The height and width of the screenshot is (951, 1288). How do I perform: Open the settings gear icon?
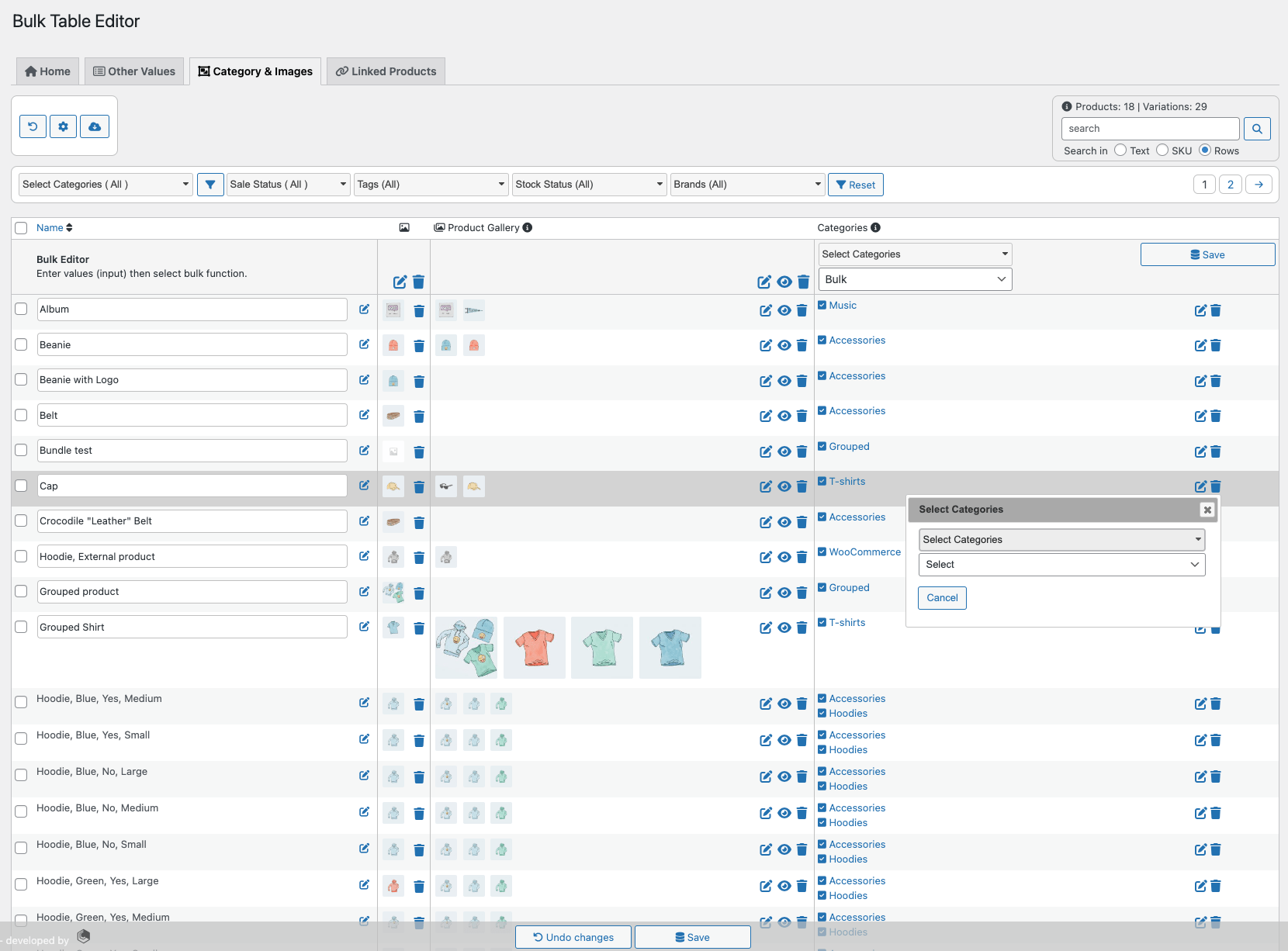[x=64, y=126]
